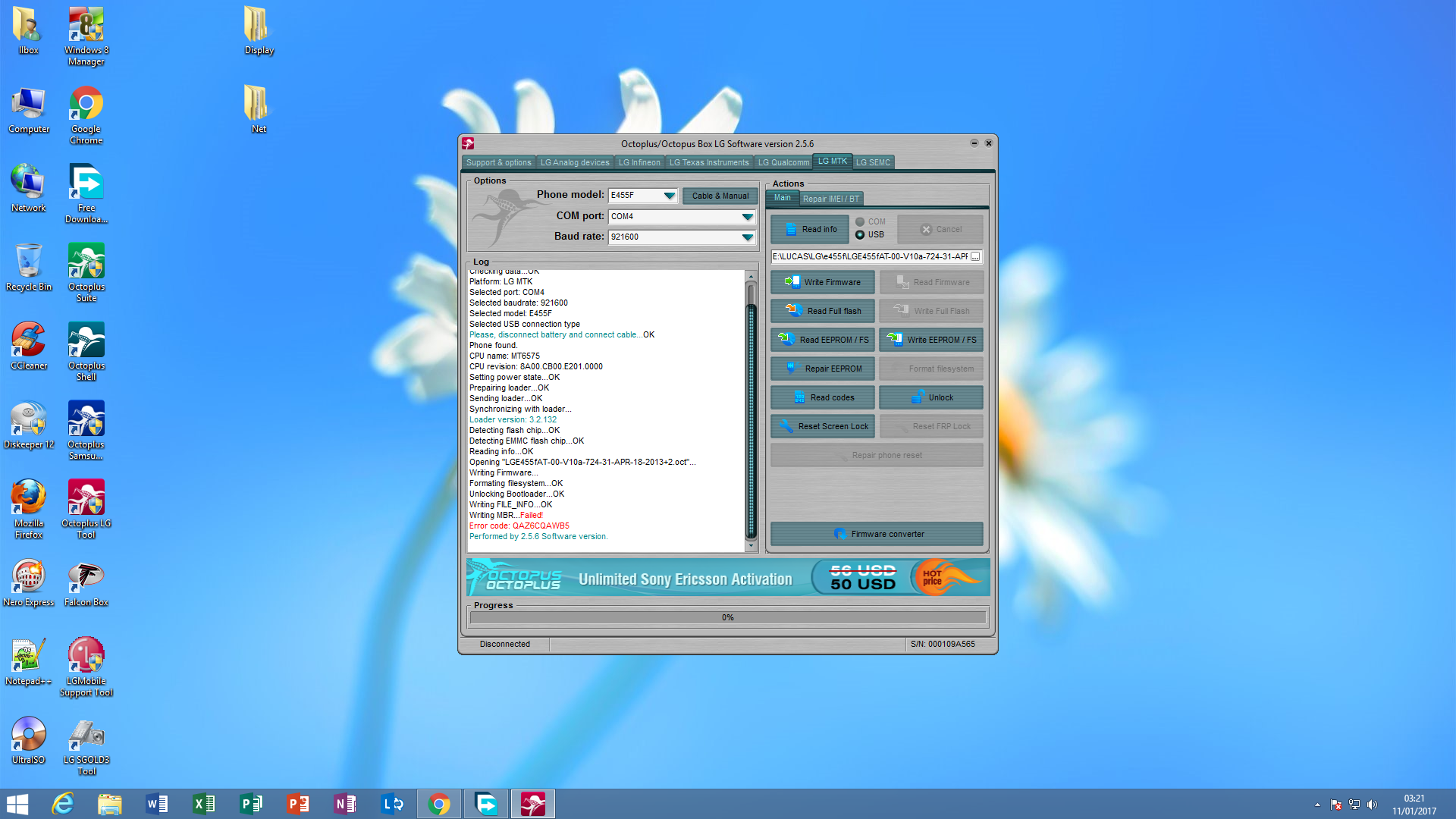Viewport: 1456px width, 819px height.
Task: Browse for firmware file with the ... button
Action: click(975, 257)
